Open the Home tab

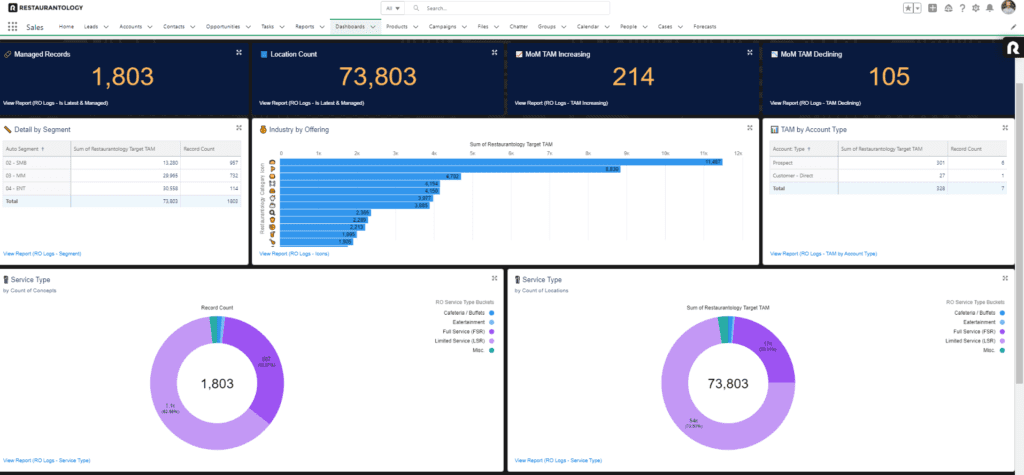coord(66,27)
